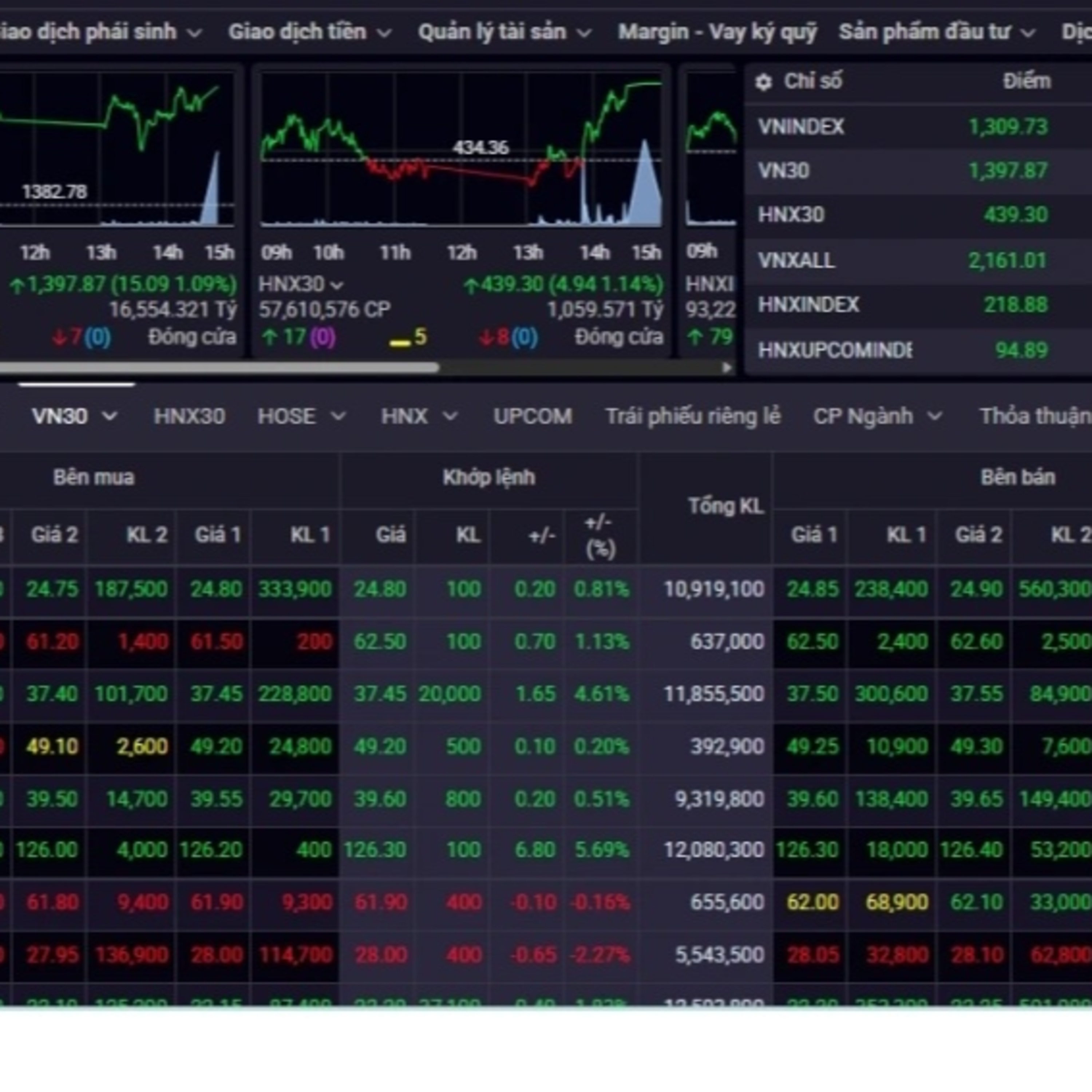Switch to the HNX30 tab
The image size is (1092, 1092).
189,416
